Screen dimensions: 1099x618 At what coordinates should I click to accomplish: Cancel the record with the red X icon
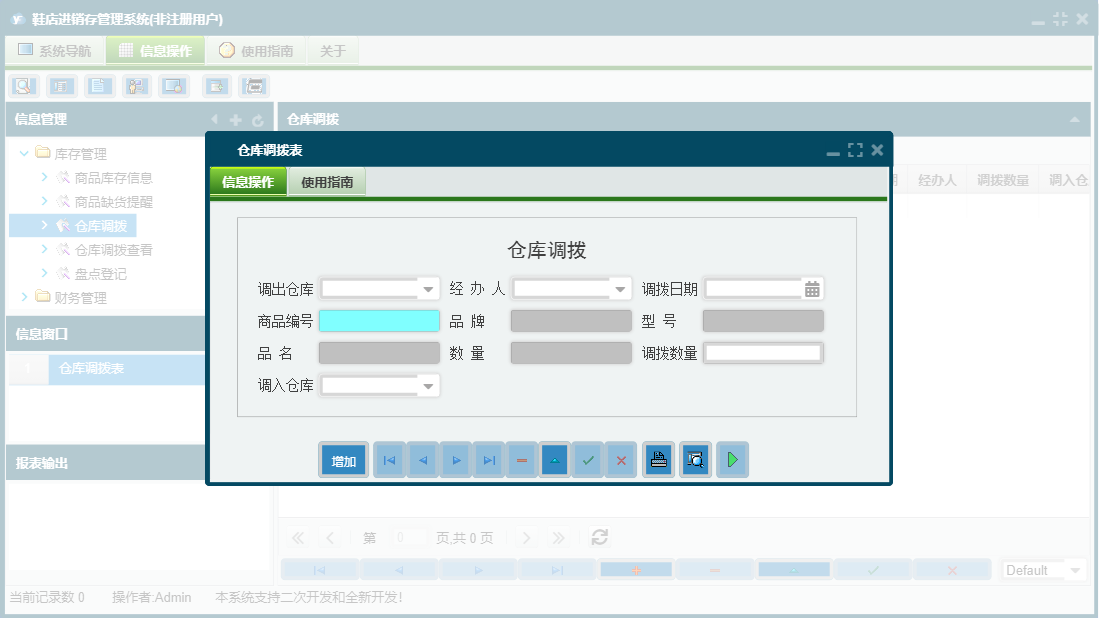(x=621, y=459)
